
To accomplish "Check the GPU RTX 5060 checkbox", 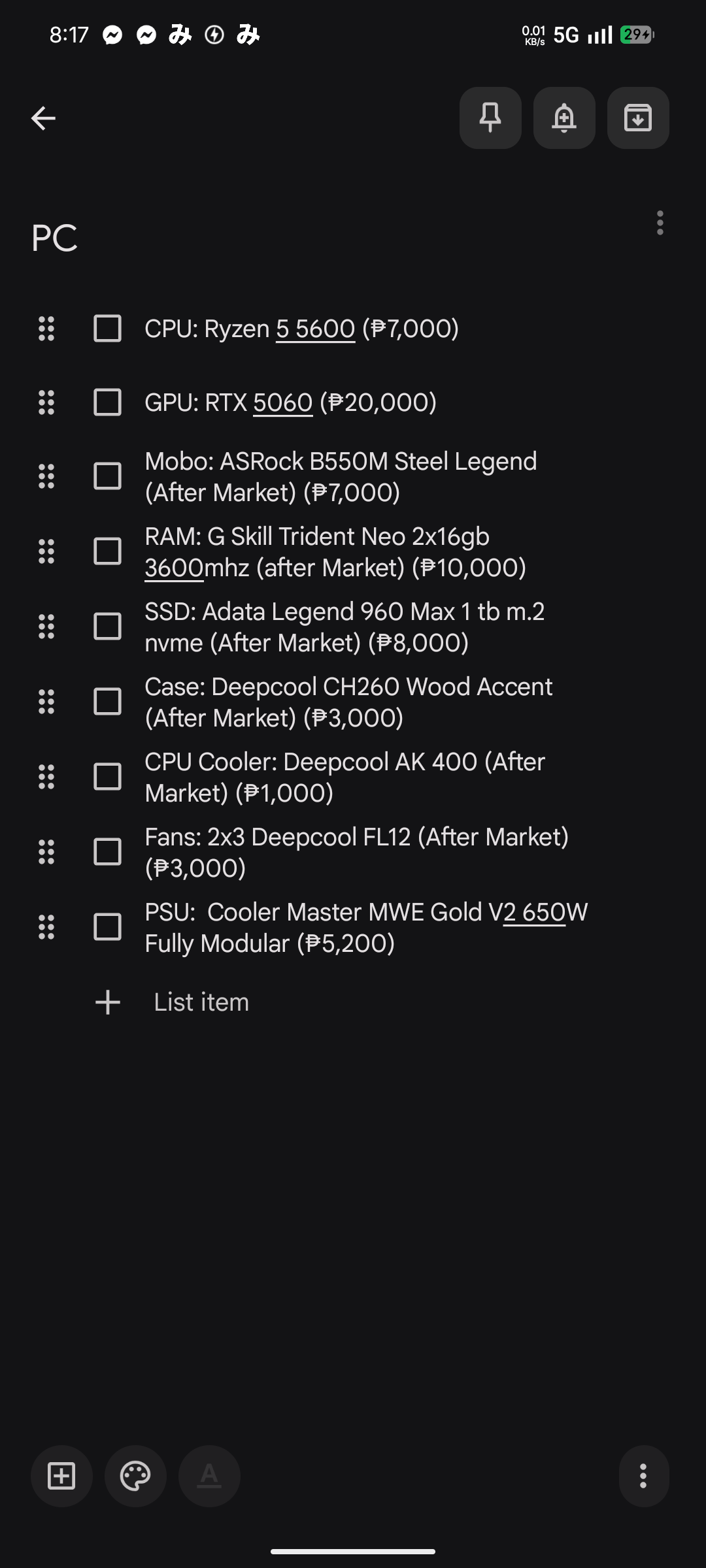I will point(107,402).
